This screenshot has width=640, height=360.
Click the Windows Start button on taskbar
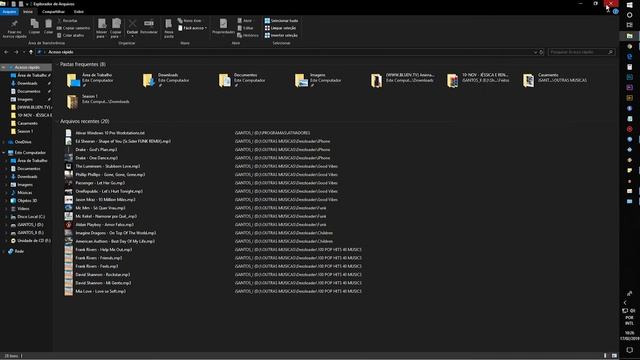tap(629, 5)
